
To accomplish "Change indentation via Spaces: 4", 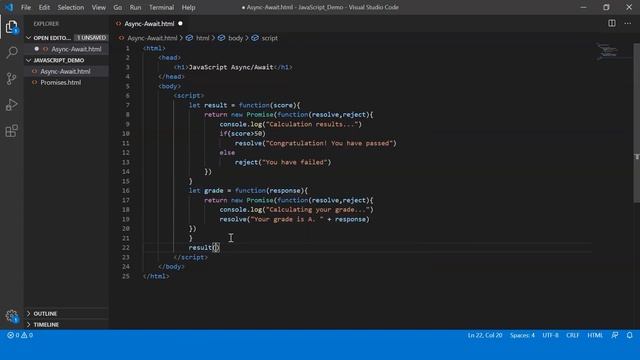I will (522, 335).
